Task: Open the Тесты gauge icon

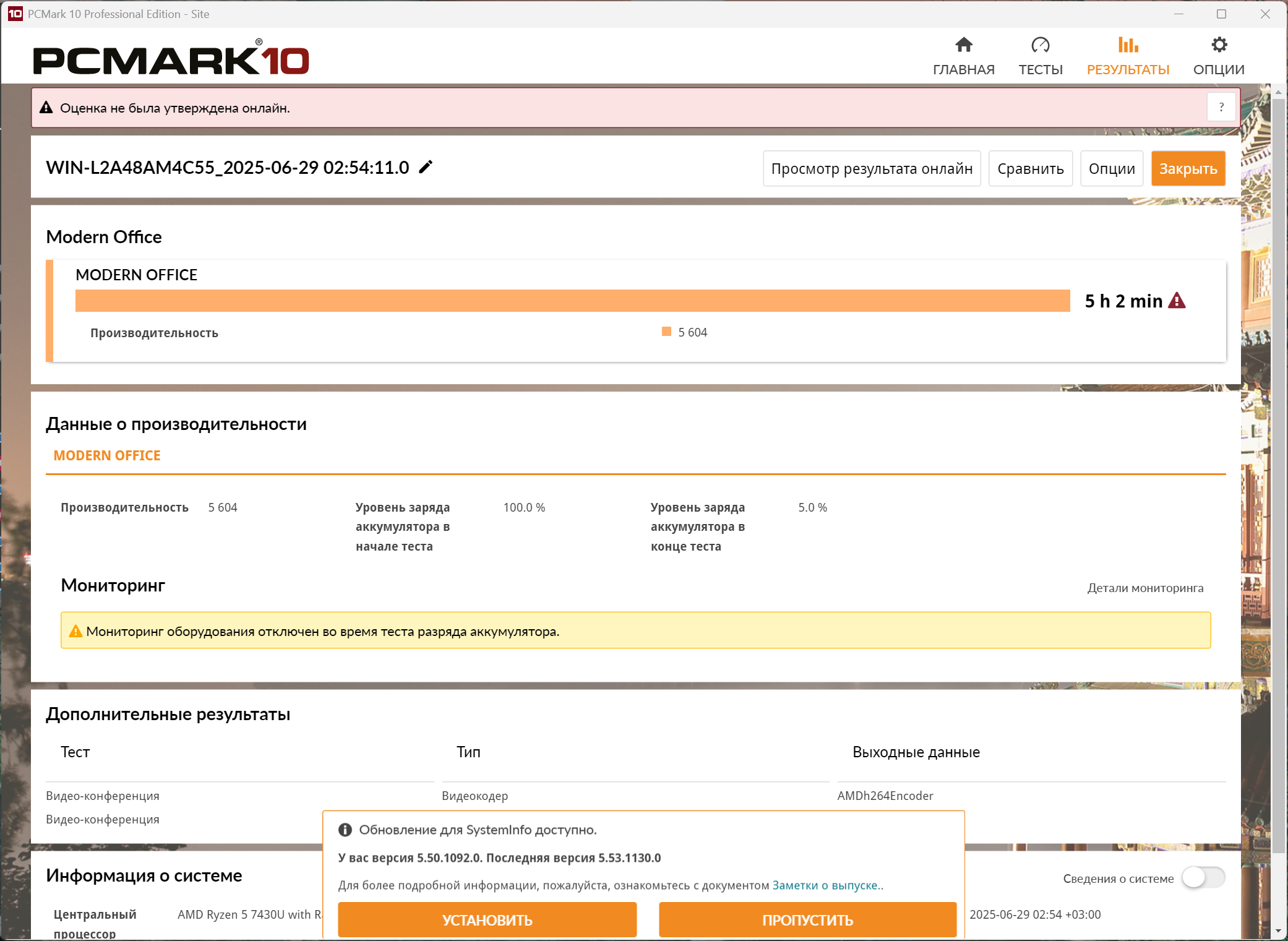Action: point(1041,45)
